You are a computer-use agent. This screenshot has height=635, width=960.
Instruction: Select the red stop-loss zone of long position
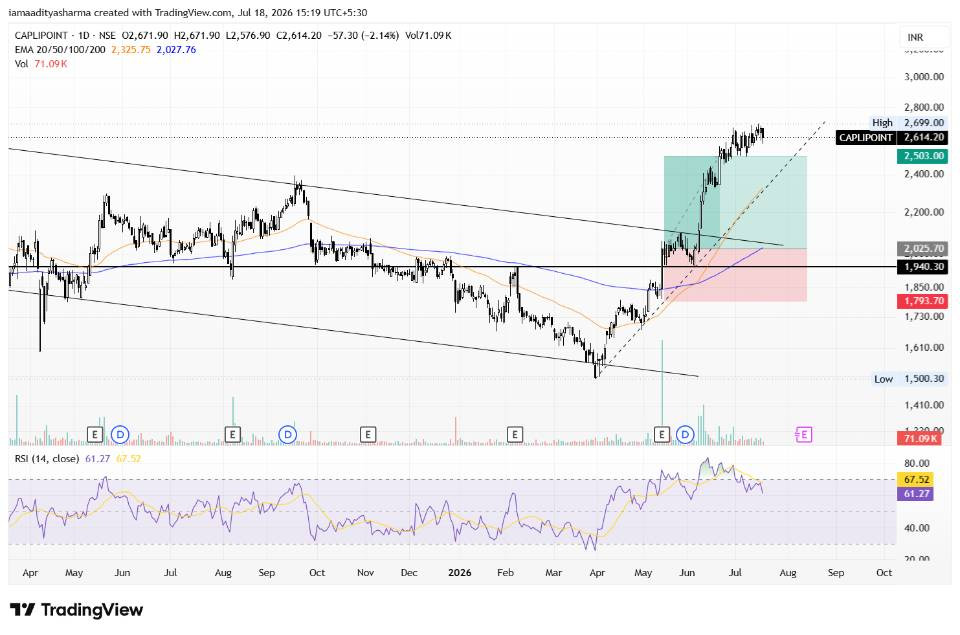coord(735,275)
